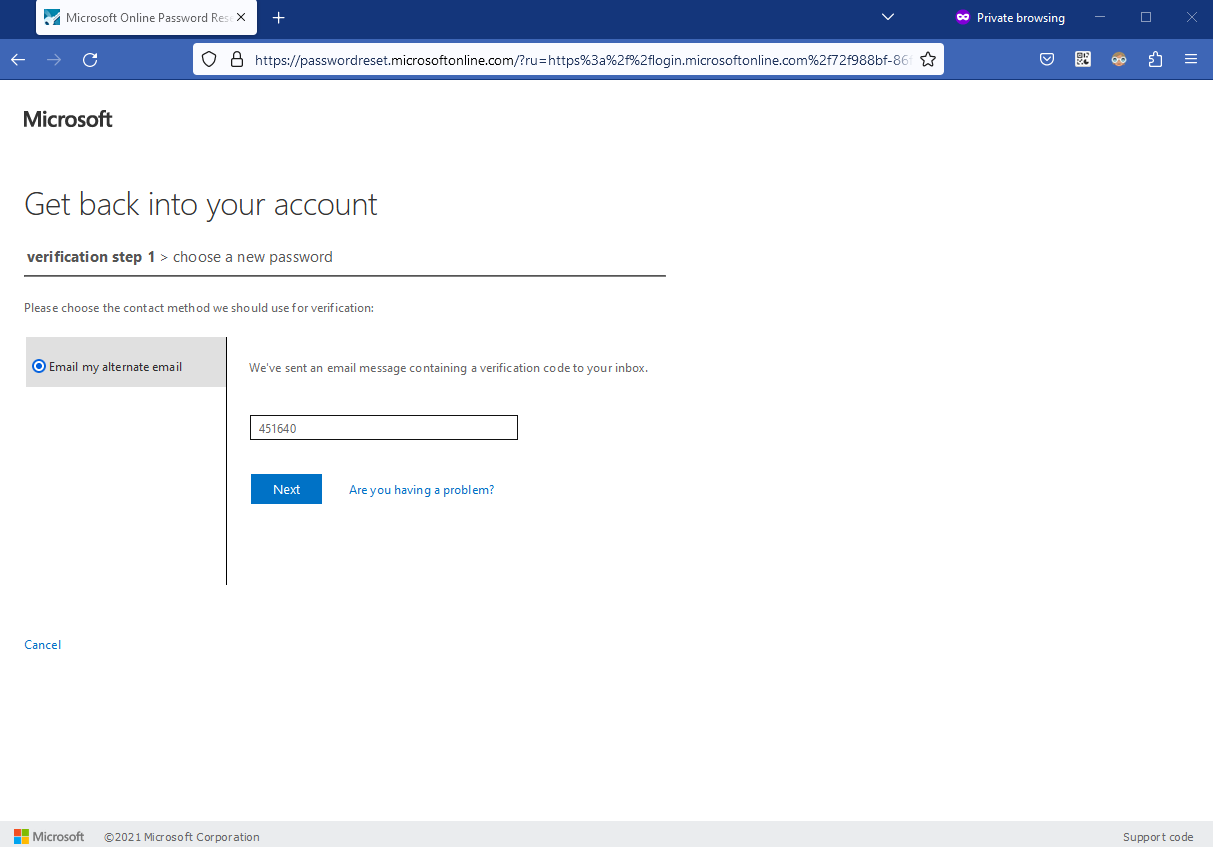Bookmark this page with the star icon
Viewport: 1213px width, 847px height.
[928, 58]
